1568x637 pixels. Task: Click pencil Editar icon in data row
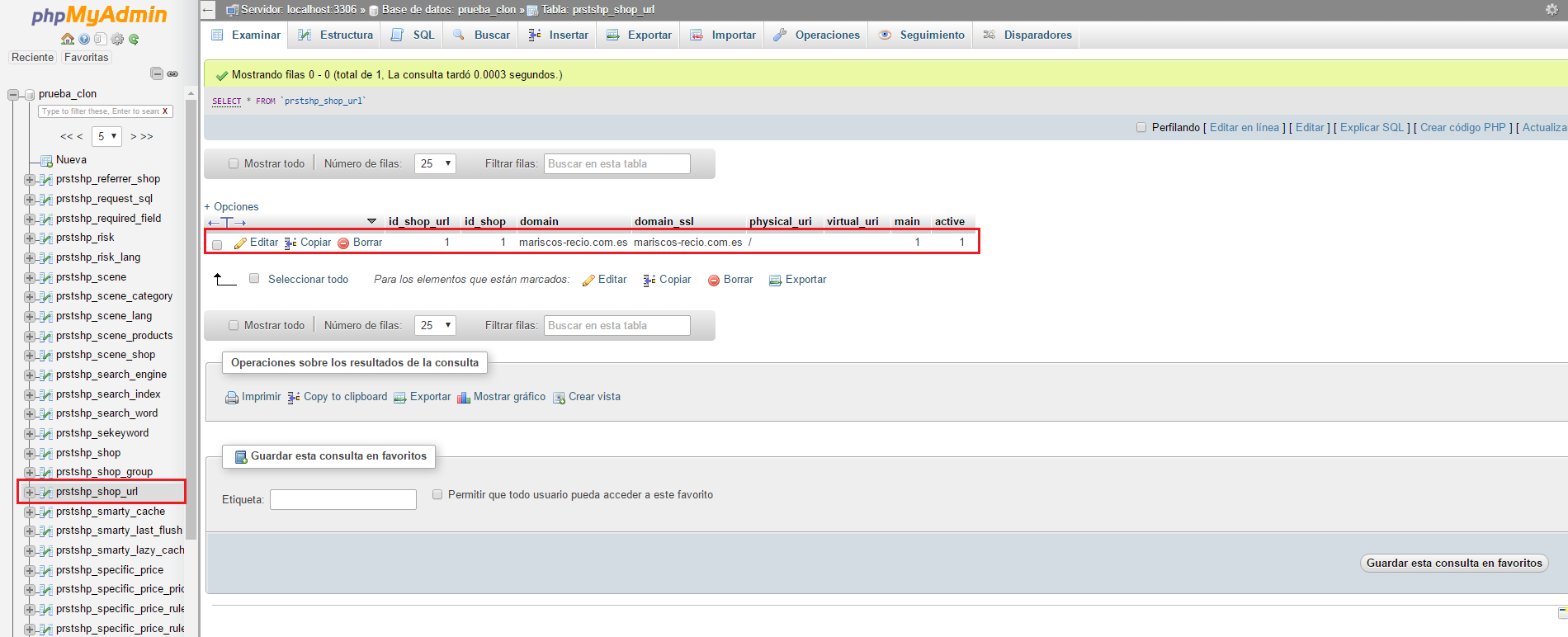(x=240, y=243)
